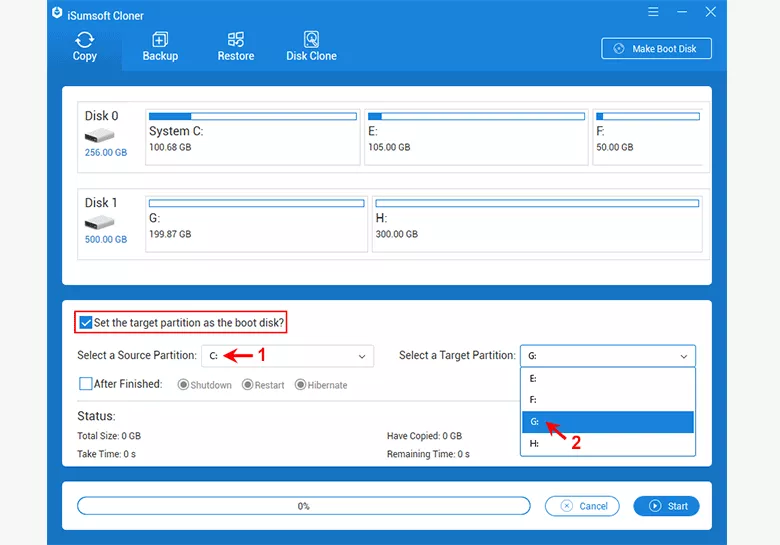Image resolution: width=780 pixels, height=545 pixels.
Task: Select the System C: partition block
Action: tap(252, 138)
